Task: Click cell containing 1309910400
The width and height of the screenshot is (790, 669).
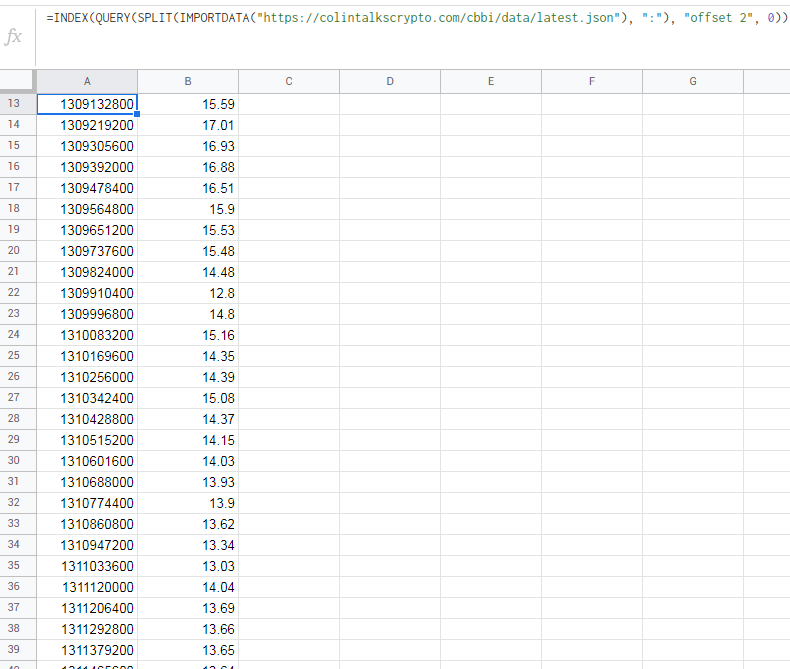Action: 87,293
